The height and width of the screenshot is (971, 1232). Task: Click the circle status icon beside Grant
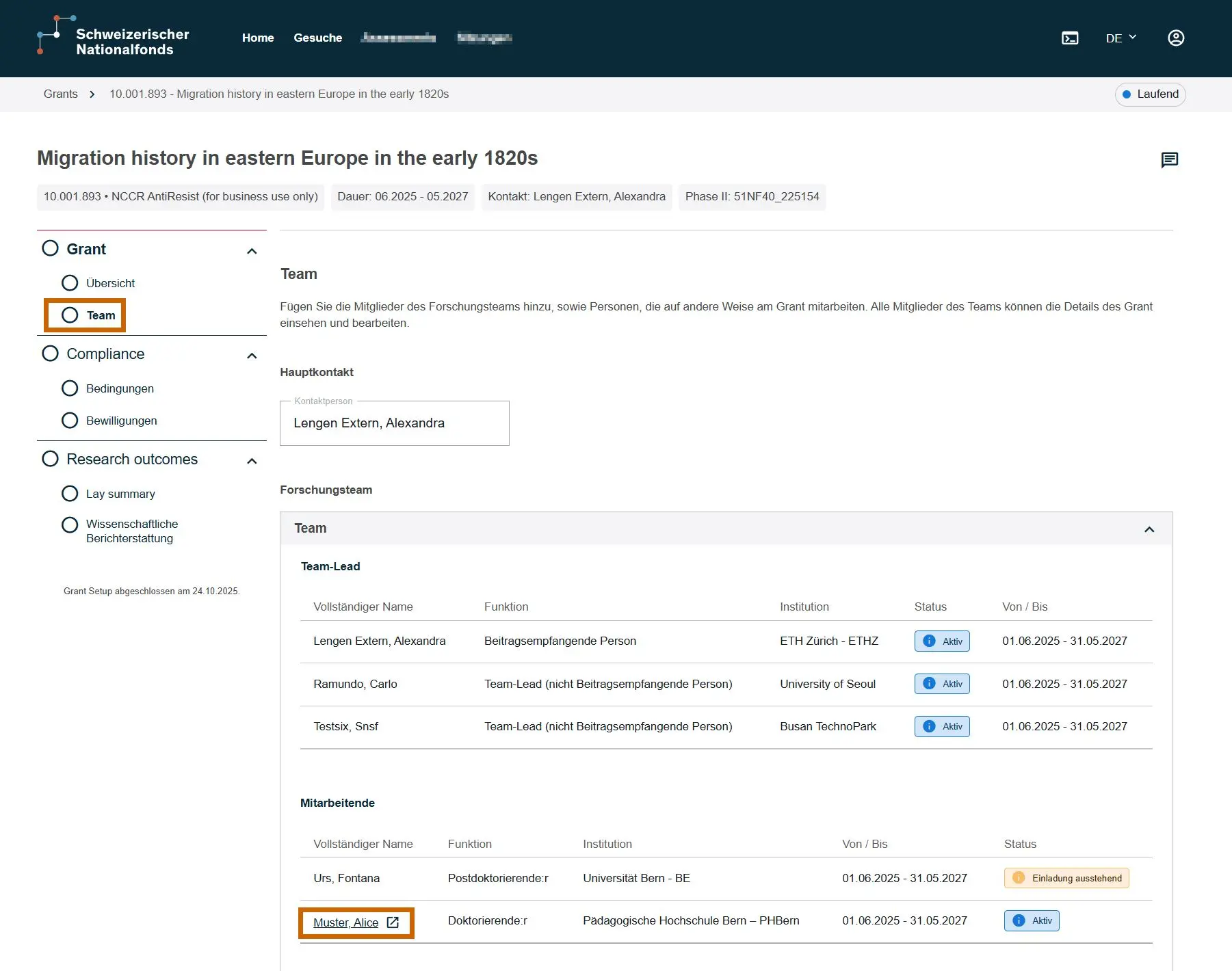tap(50, 248)
